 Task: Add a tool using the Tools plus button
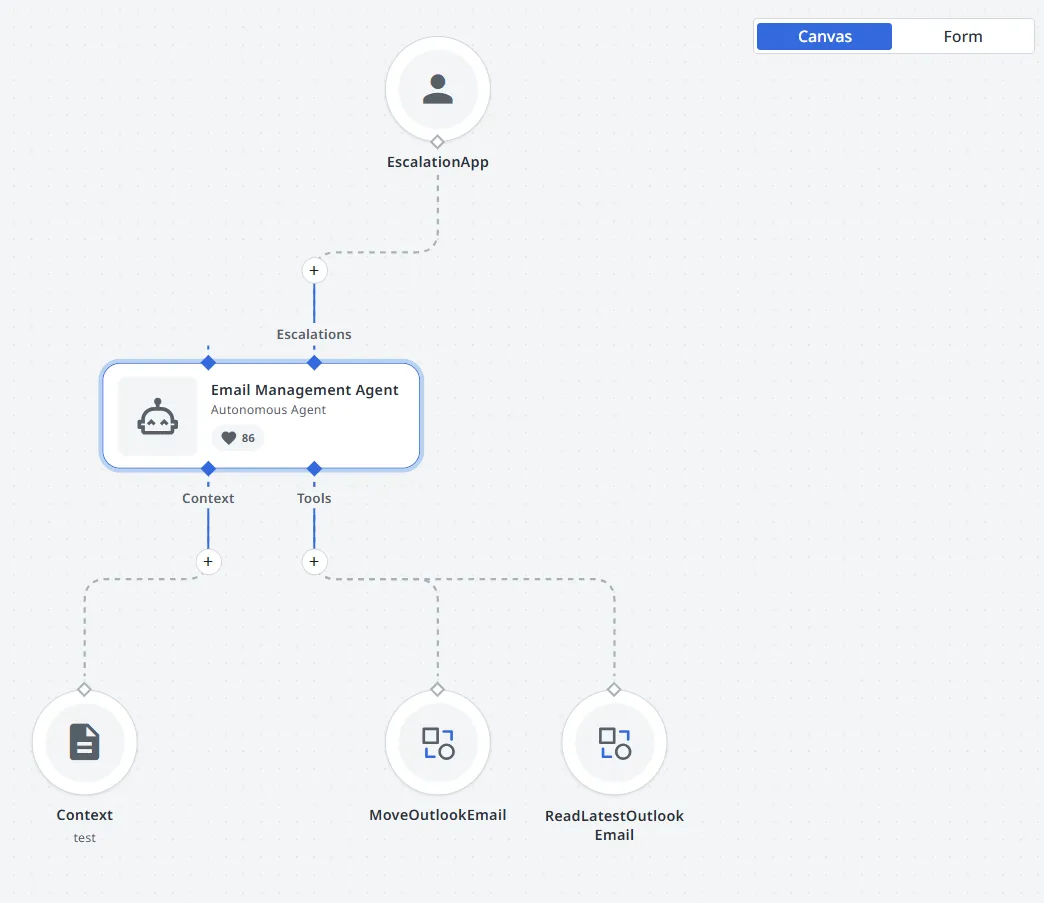(x=314, y=562)
